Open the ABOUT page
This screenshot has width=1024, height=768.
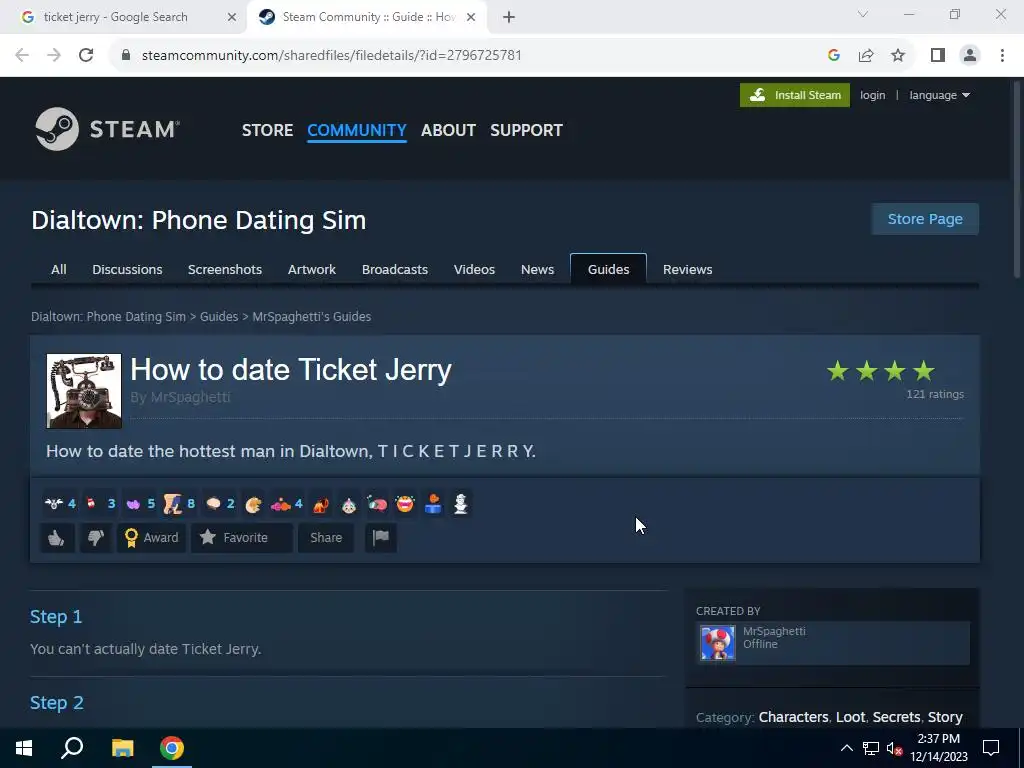click(x=448, y=130)
